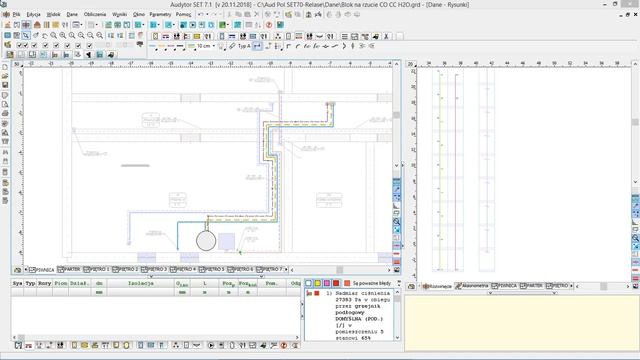Open the Aksonometria tab in right pane
Viewport: 640px width, 360px height.
[472, 286]
